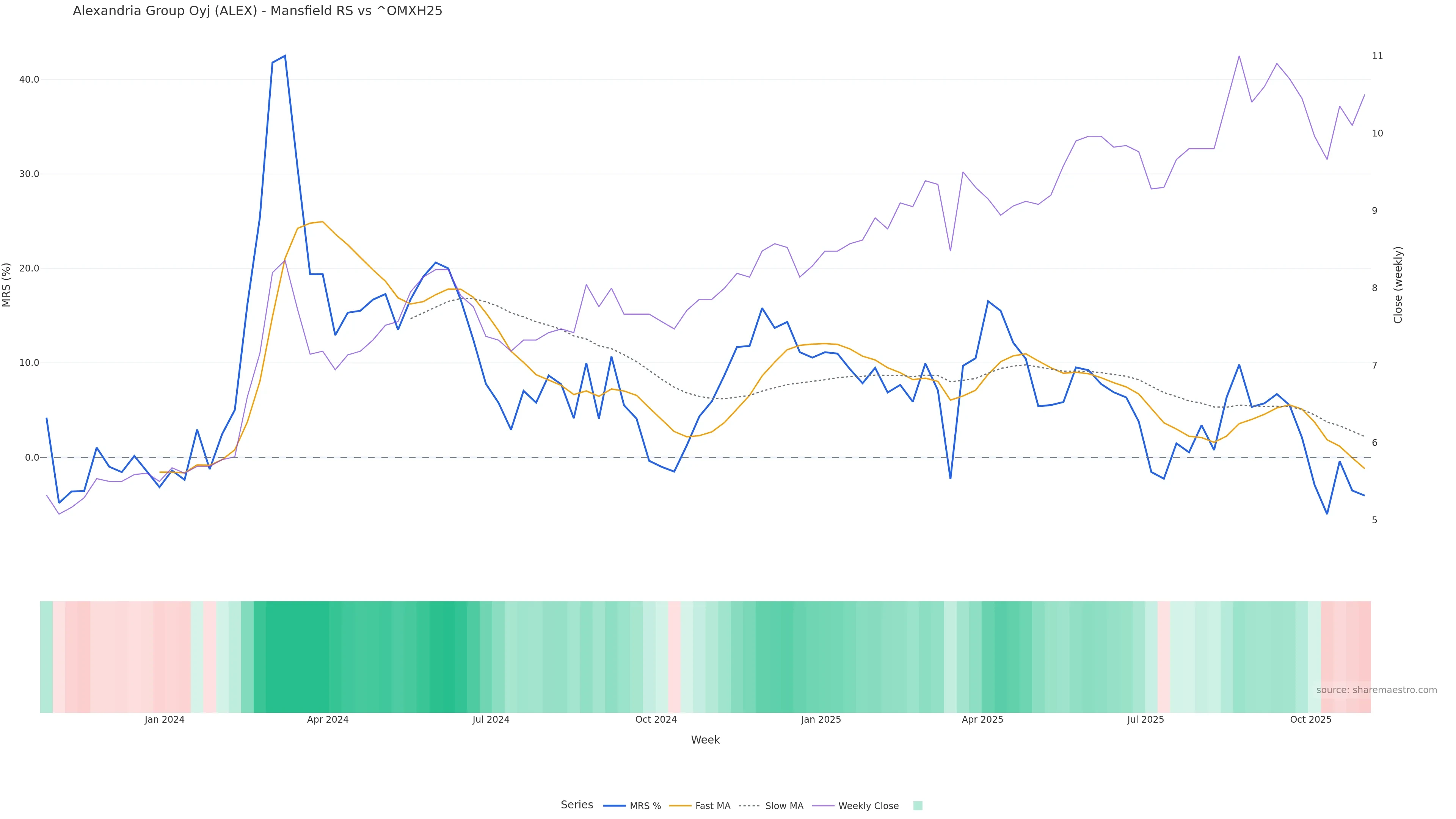Click the Jan 2024 axis tick label

coord(165,720)
